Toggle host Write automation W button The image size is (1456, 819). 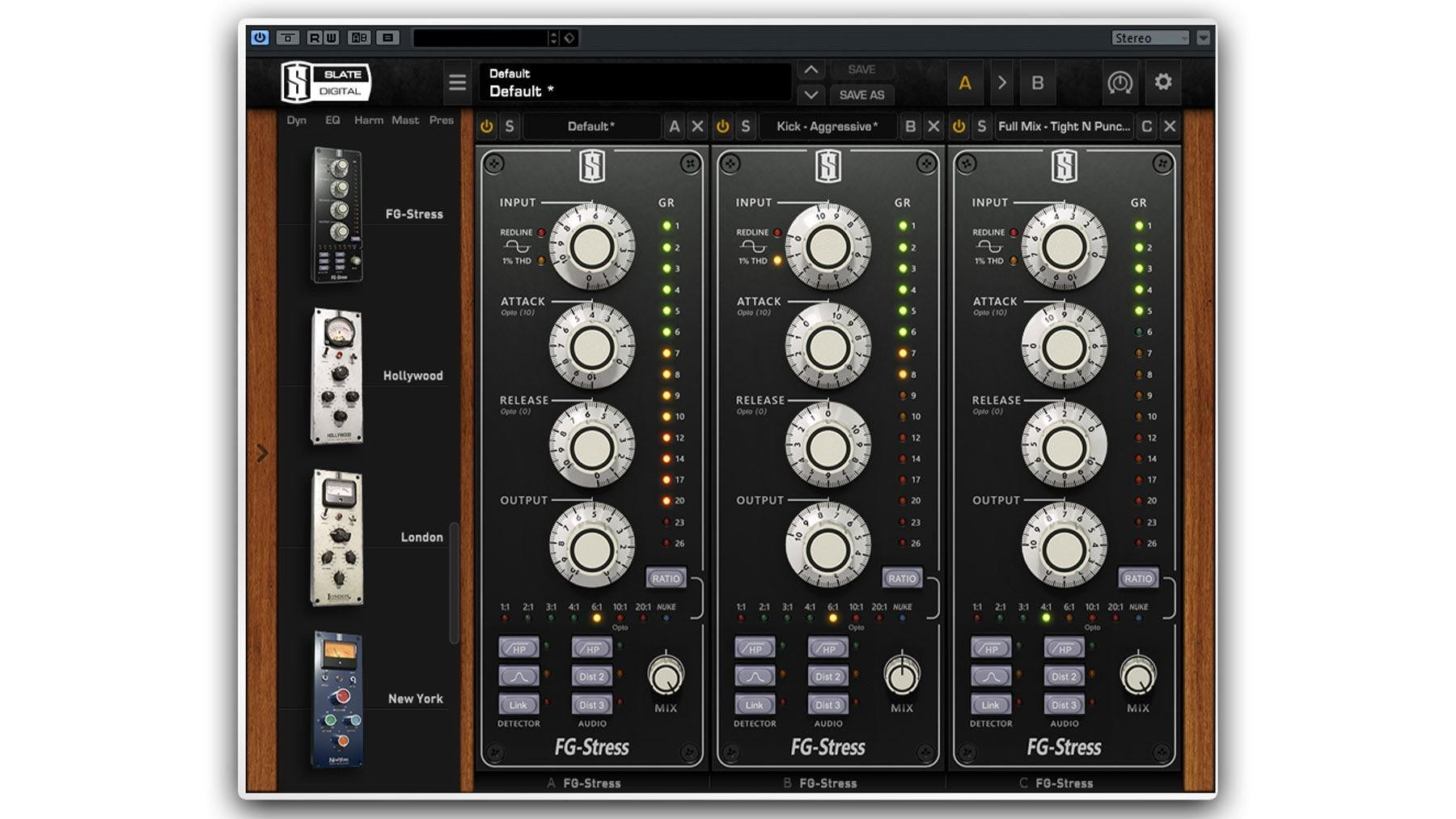pos(331,37)
